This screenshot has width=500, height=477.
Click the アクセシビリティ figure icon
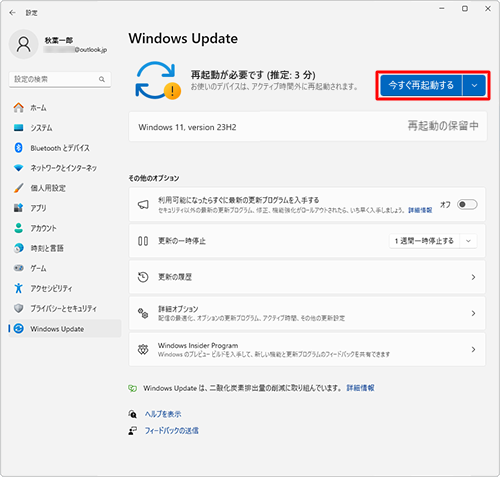click(x=19, y=288)
